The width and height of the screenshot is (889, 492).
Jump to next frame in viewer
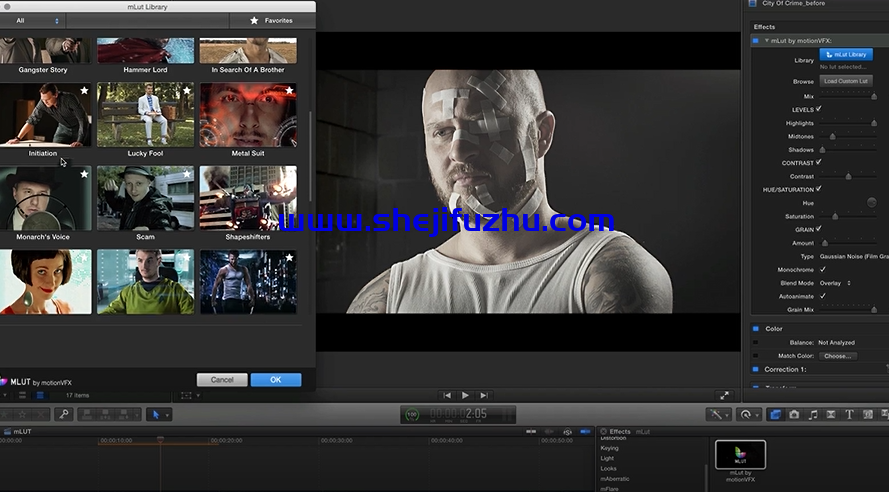click(483, 396)
